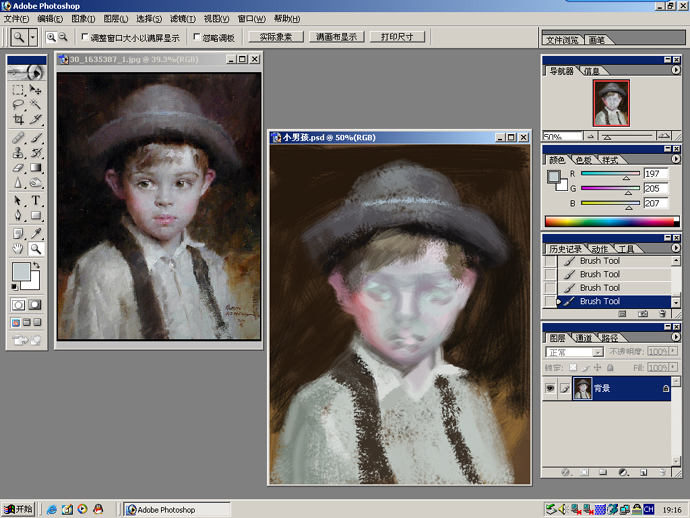The image size is (690, 518).
Task: Open Color panel flyout menu arrow
Action: 676,159
